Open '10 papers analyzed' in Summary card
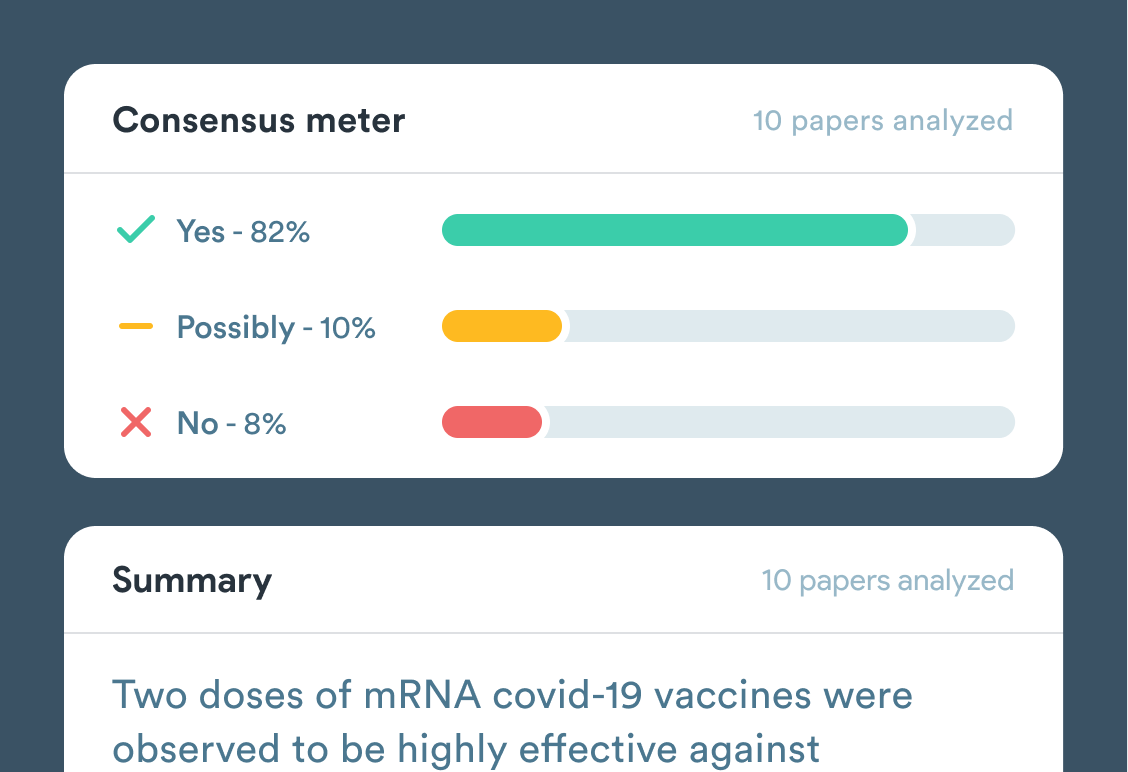The width and height of the screenshot is (1128, 772). [x=887, y=580]
